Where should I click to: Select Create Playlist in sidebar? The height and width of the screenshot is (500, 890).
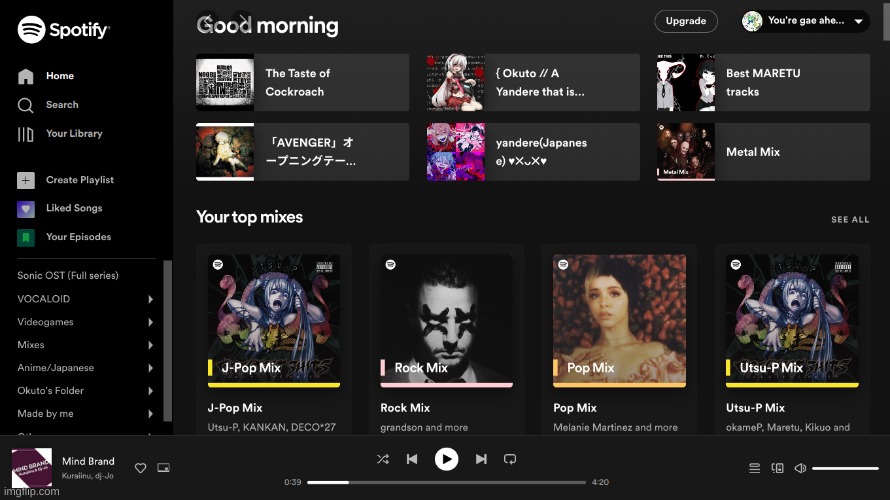(79, 180)
